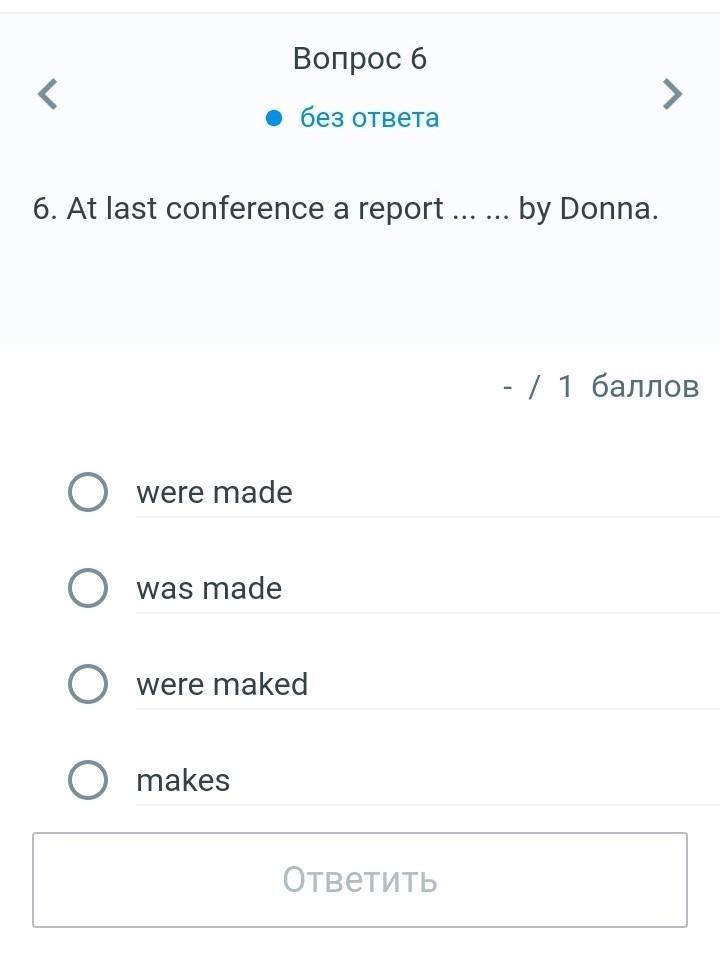The width and height of the screenshot is (720, 972).
Task: Select the 'makes' radio button
Action: (x=88, y=780)
